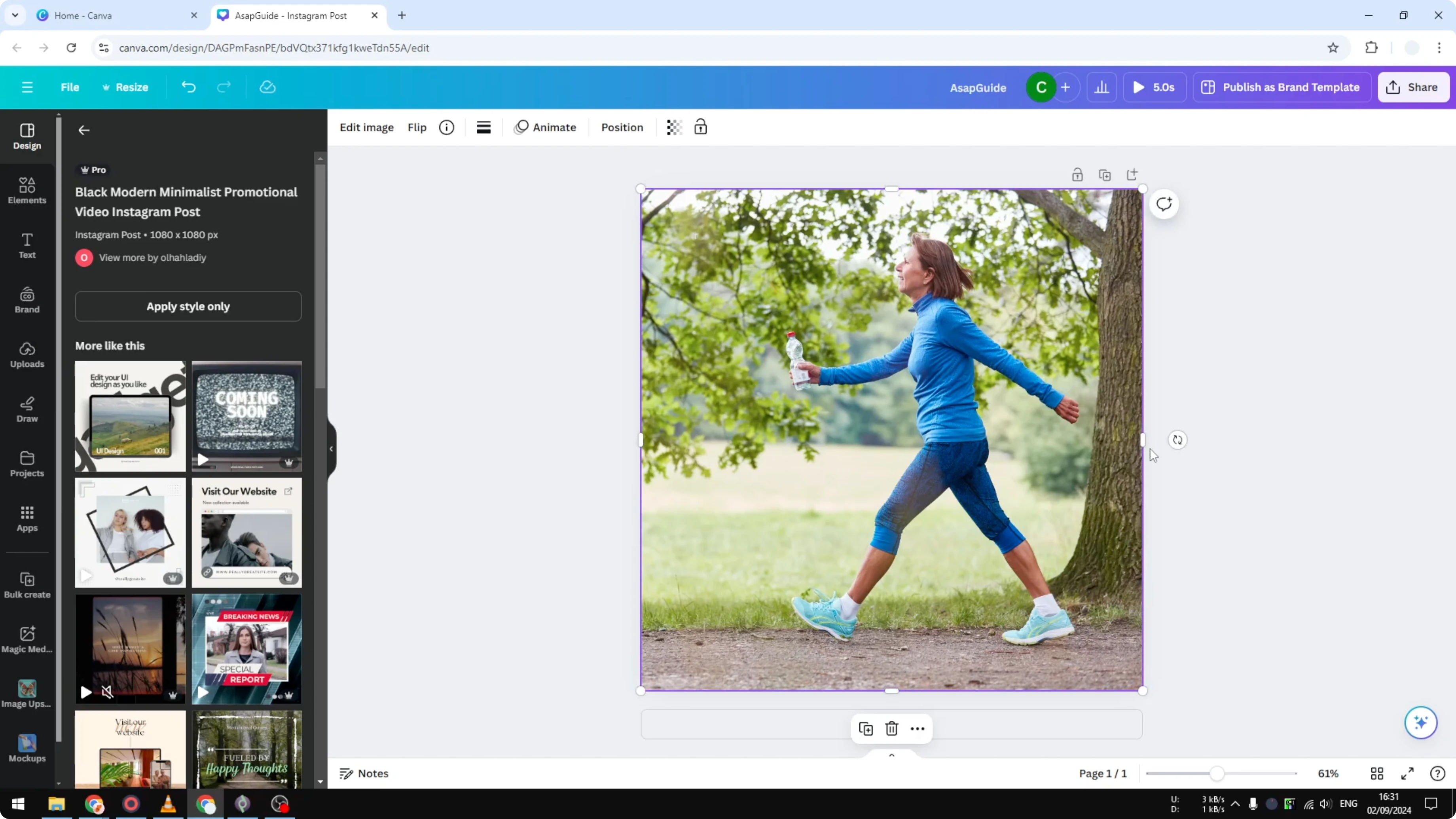This screenshot has width=1456, height=819.
Task: Click Flip in toolbar
Action: (x=417, y=128)
